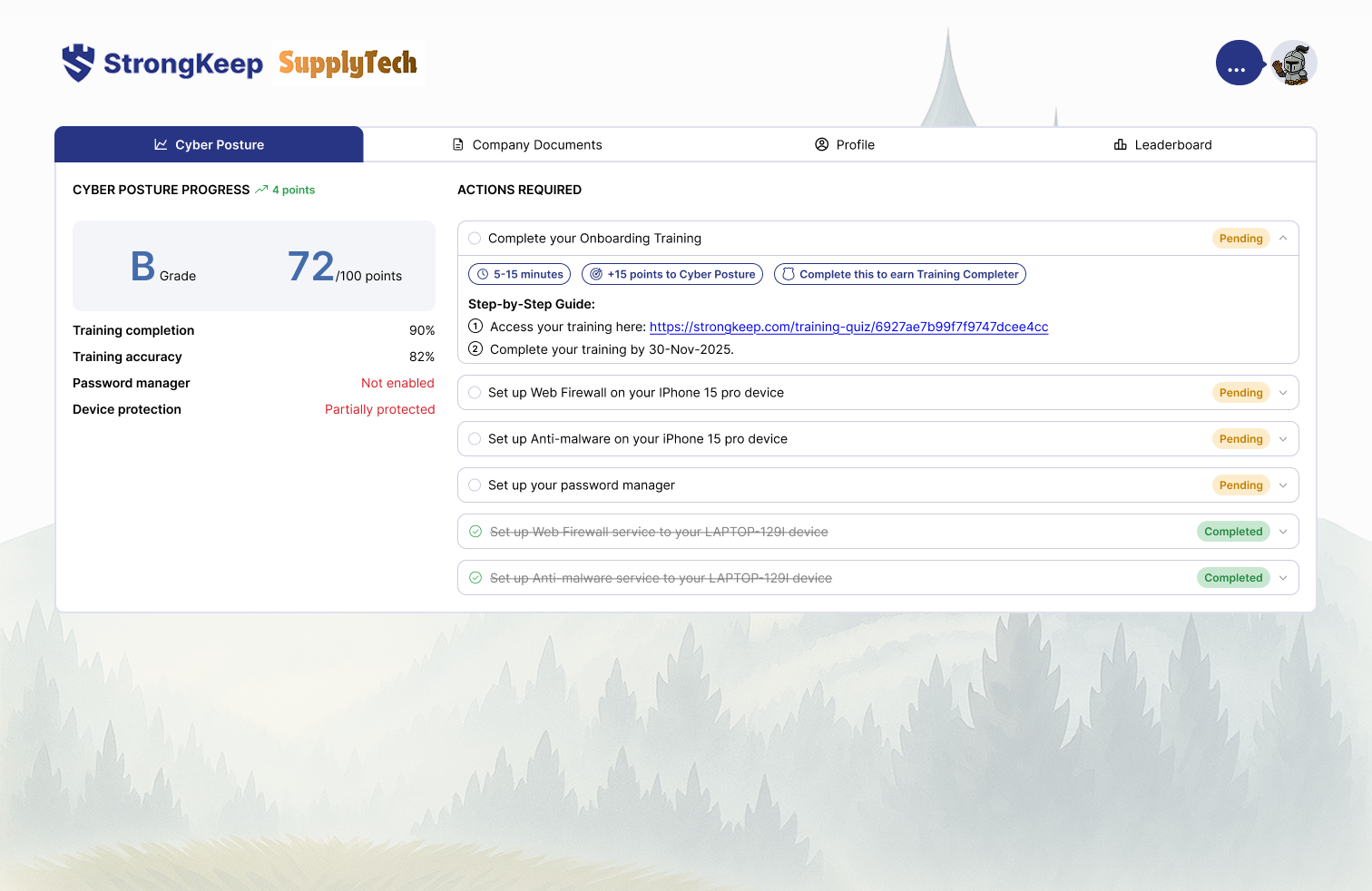Viewport: 1372px width, 891px height.
Task: Mark Complete your Onboarding Training circle
Action: tap(475, 239)
